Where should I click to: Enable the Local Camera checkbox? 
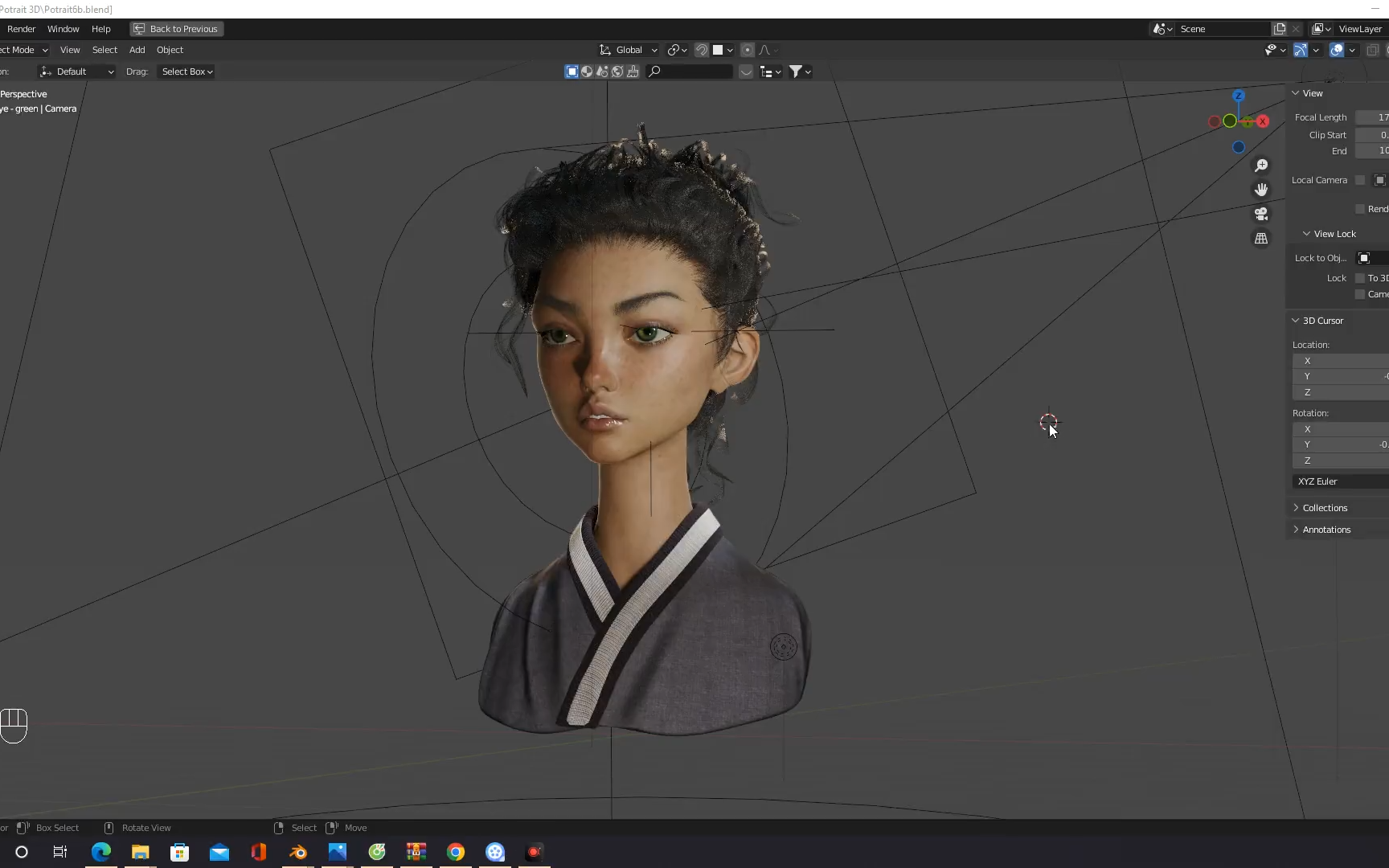[1360, 179]
